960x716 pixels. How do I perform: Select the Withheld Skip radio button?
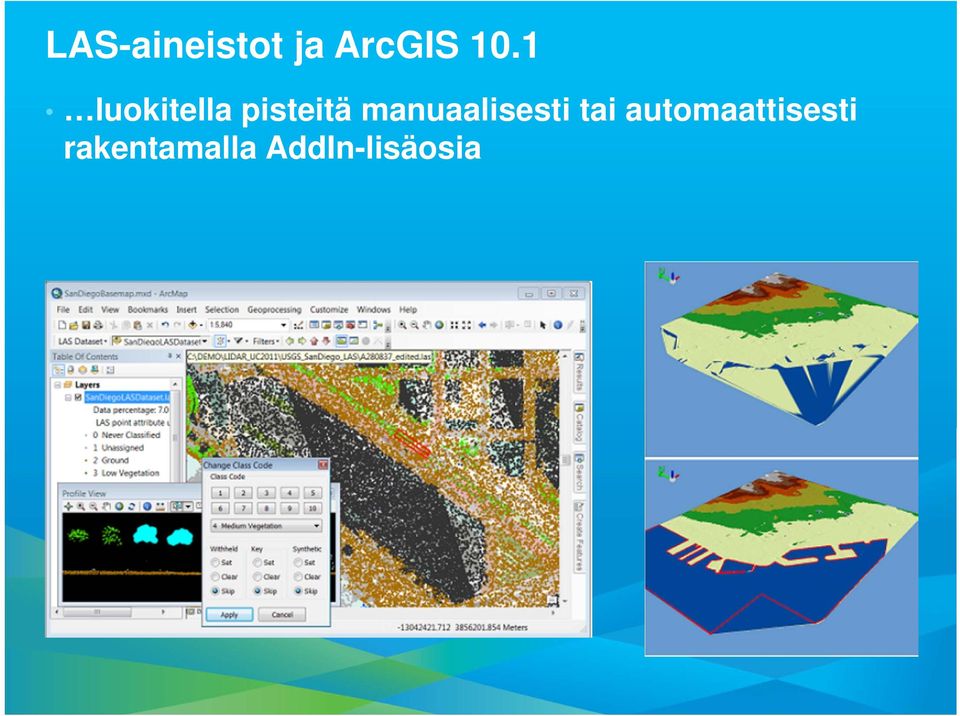pyautogui.click(x=216, y=591)
